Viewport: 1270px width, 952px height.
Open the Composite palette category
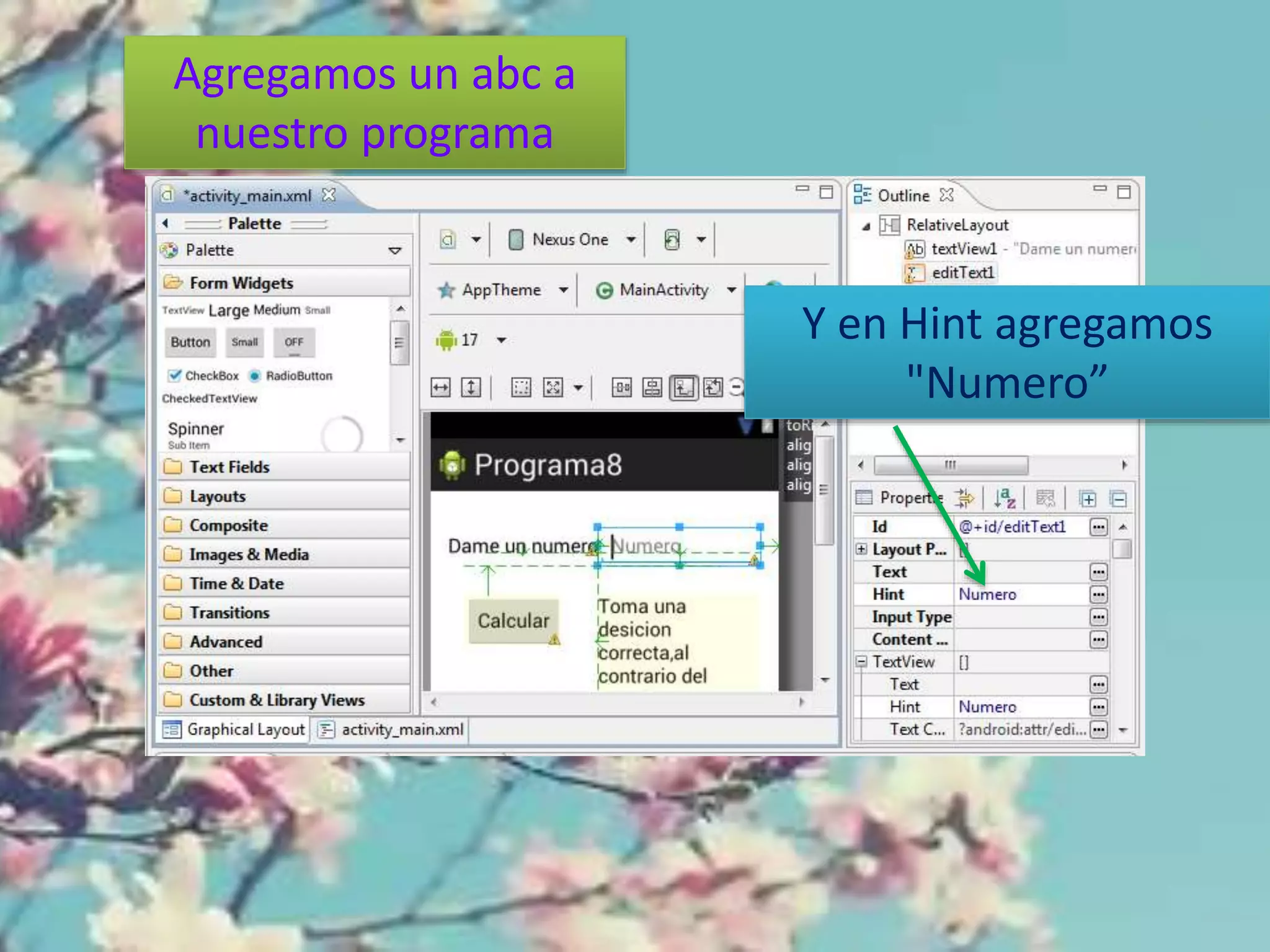284,525
